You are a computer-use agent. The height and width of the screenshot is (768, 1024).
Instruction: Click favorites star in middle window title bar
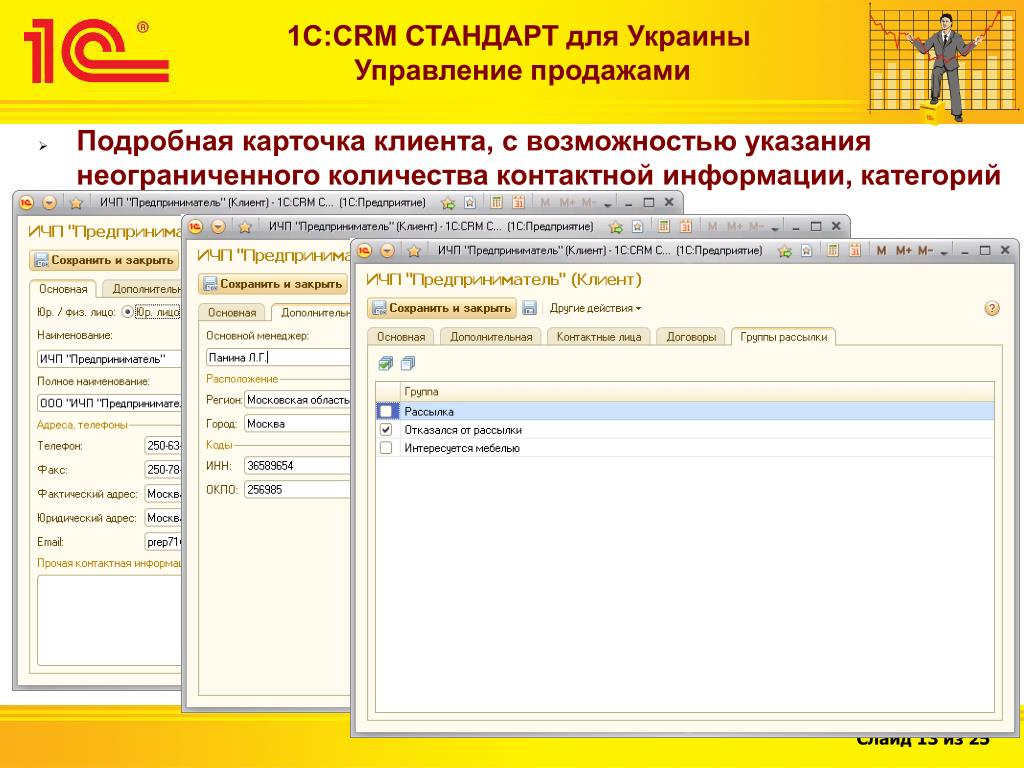coord(245,227)
